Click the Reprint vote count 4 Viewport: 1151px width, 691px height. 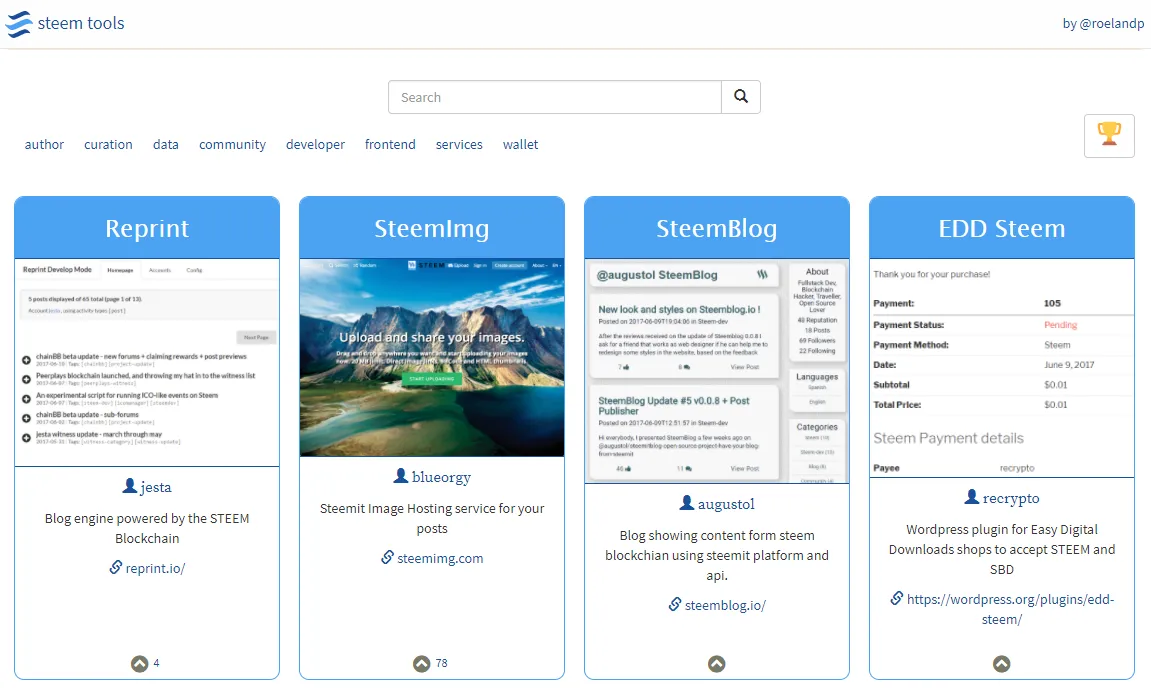click(156, 663)
